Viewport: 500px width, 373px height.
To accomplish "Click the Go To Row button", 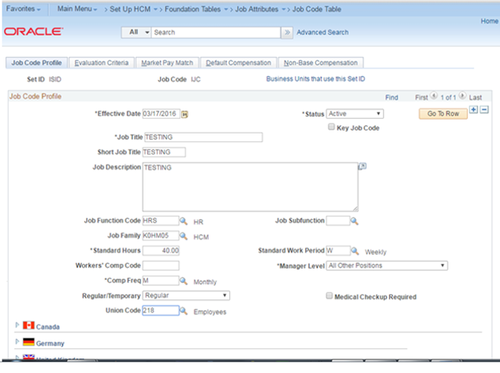I will coord(443,114).
